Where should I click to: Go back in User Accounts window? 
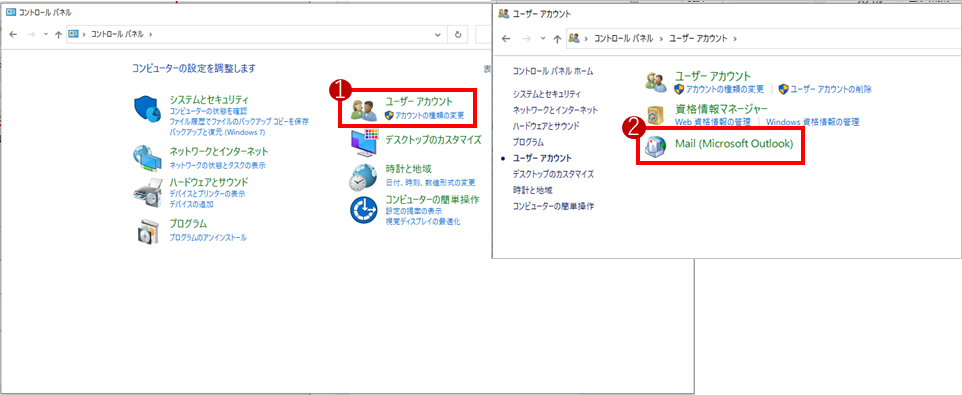pos(507,39)
